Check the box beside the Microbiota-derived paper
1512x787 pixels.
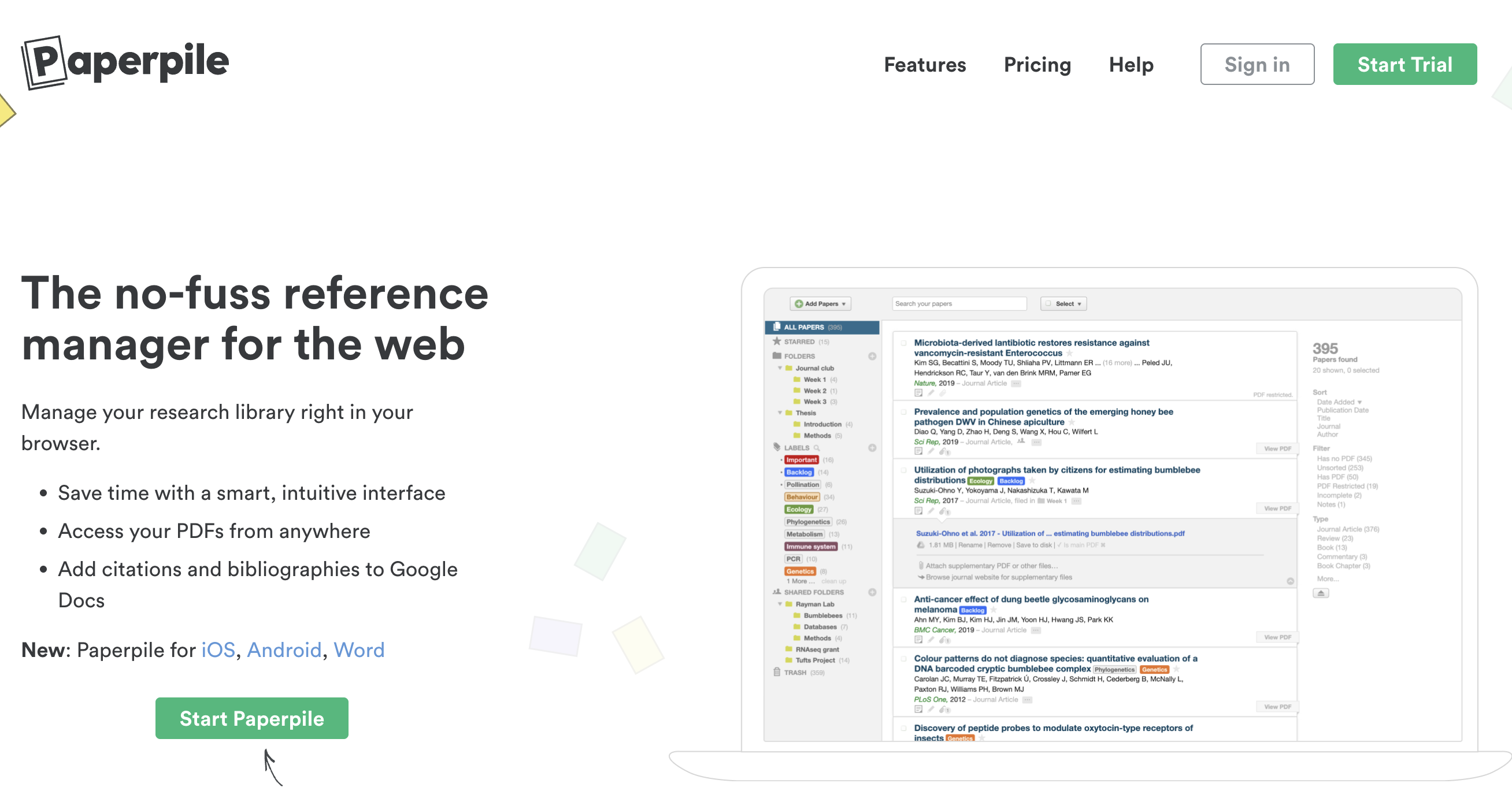click(x=904, y=343)
